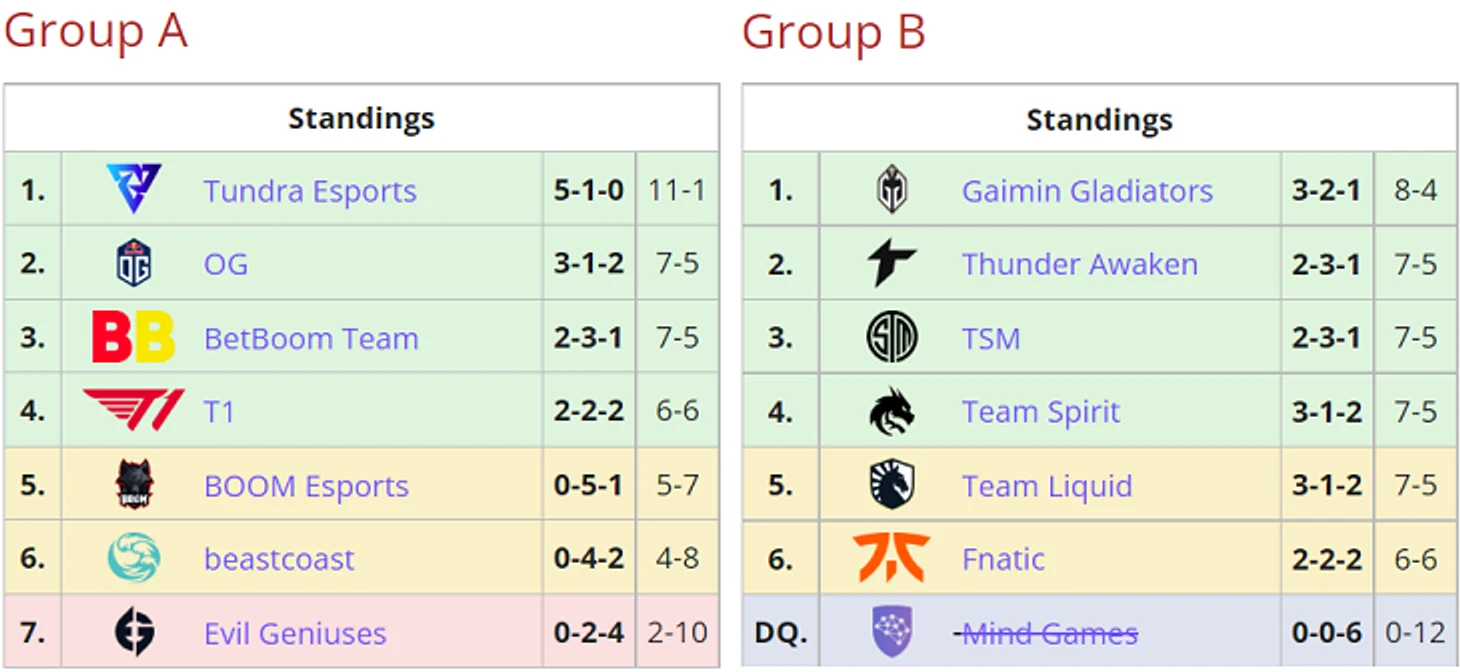Viewport: 1460px width, 672px height.
Task: Click the Team Spirit dragon logo
Action: 892,412
